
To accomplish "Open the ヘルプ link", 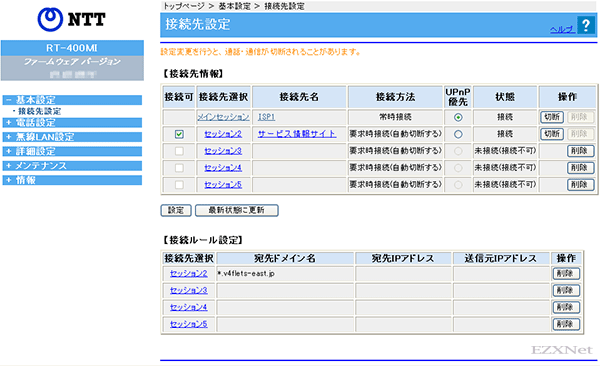I will tap(562, 29).
